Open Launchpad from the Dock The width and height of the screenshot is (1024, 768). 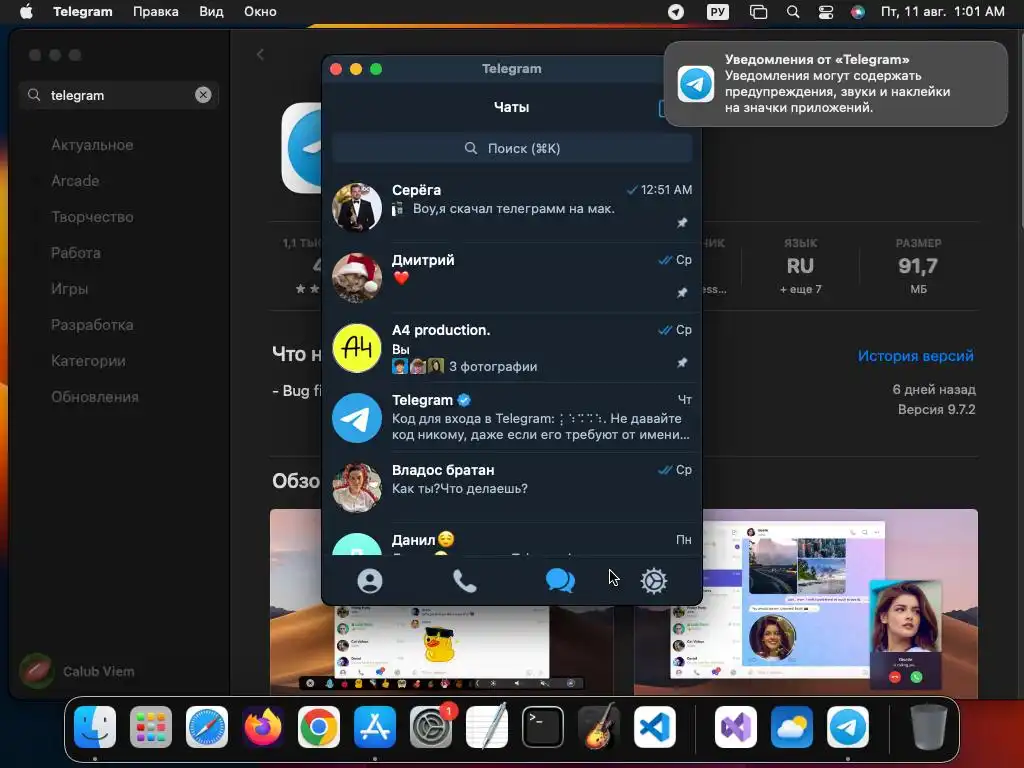point(151,727)
